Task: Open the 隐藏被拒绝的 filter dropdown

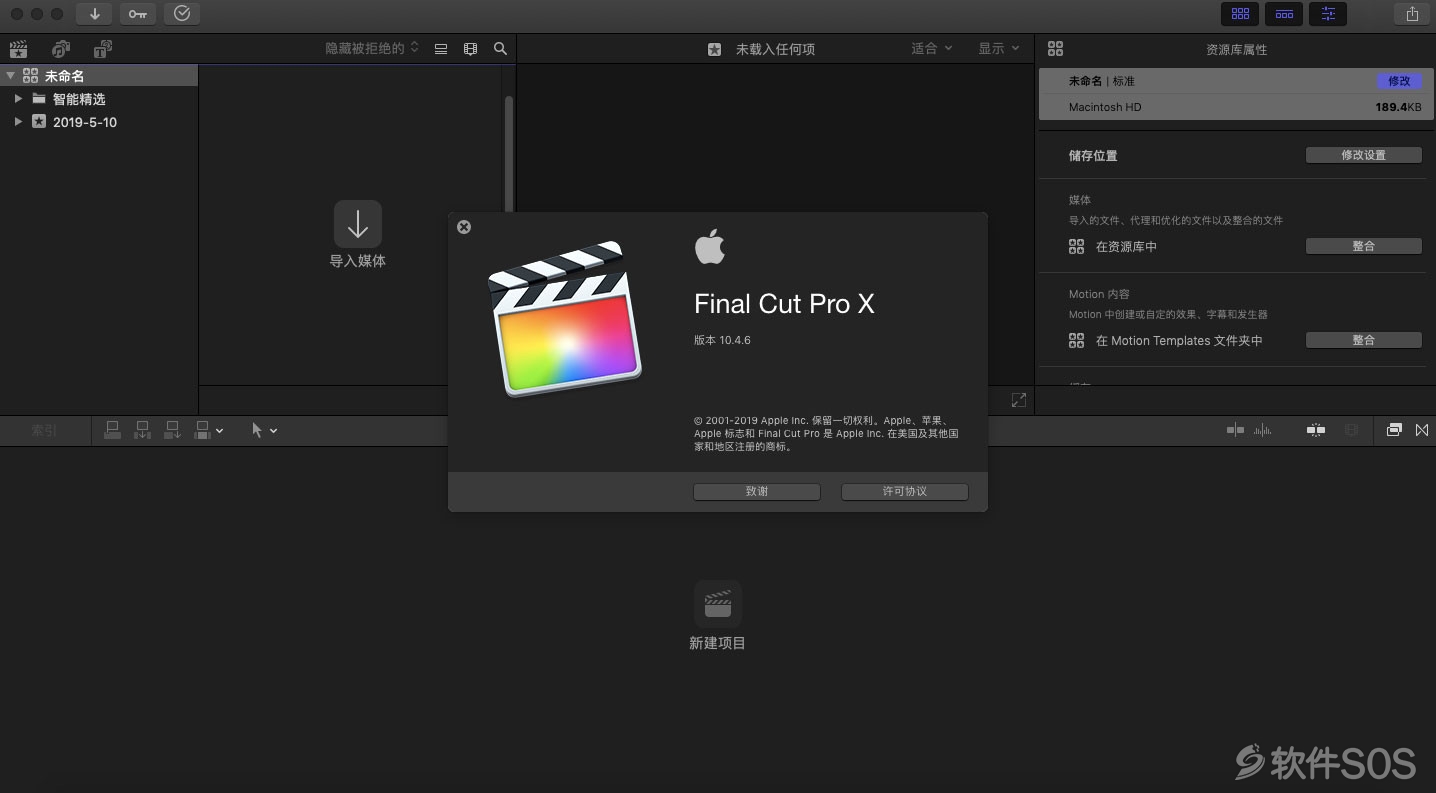Action: [372, 48]
